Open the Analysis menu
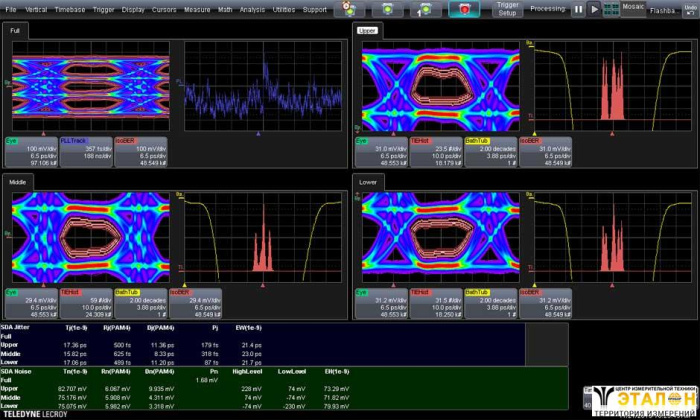The height and width of the screenshot is (420, 700). 252,9
